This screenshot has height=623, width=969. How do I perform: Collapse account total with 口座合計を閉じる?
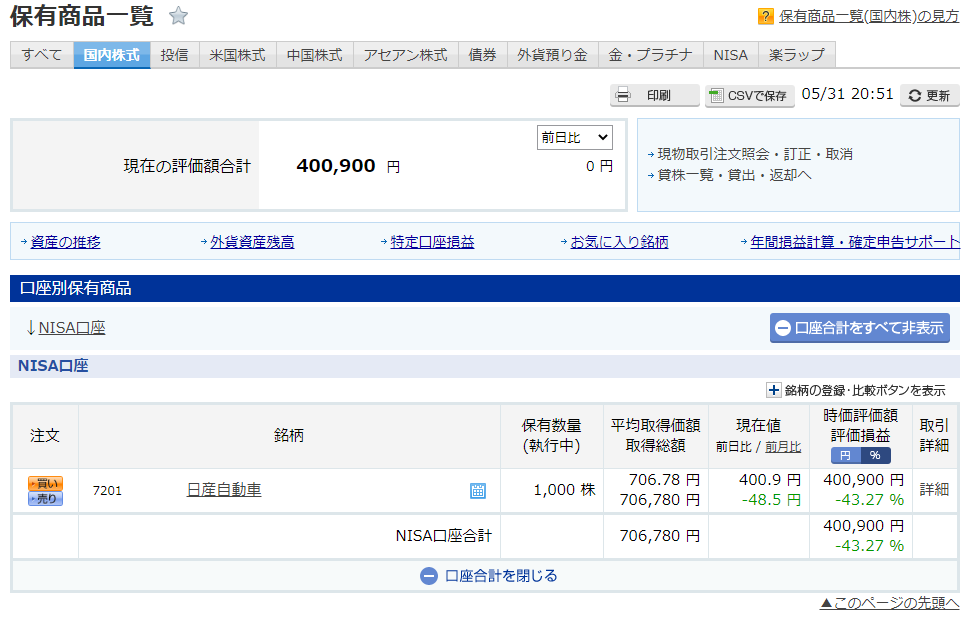[488, 576]
